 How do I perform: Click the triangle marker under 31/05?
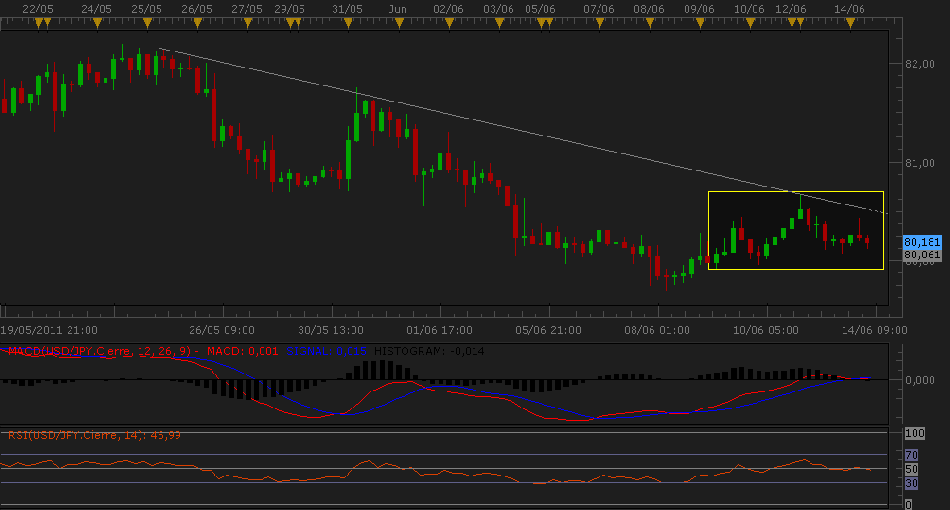(348, 23)
